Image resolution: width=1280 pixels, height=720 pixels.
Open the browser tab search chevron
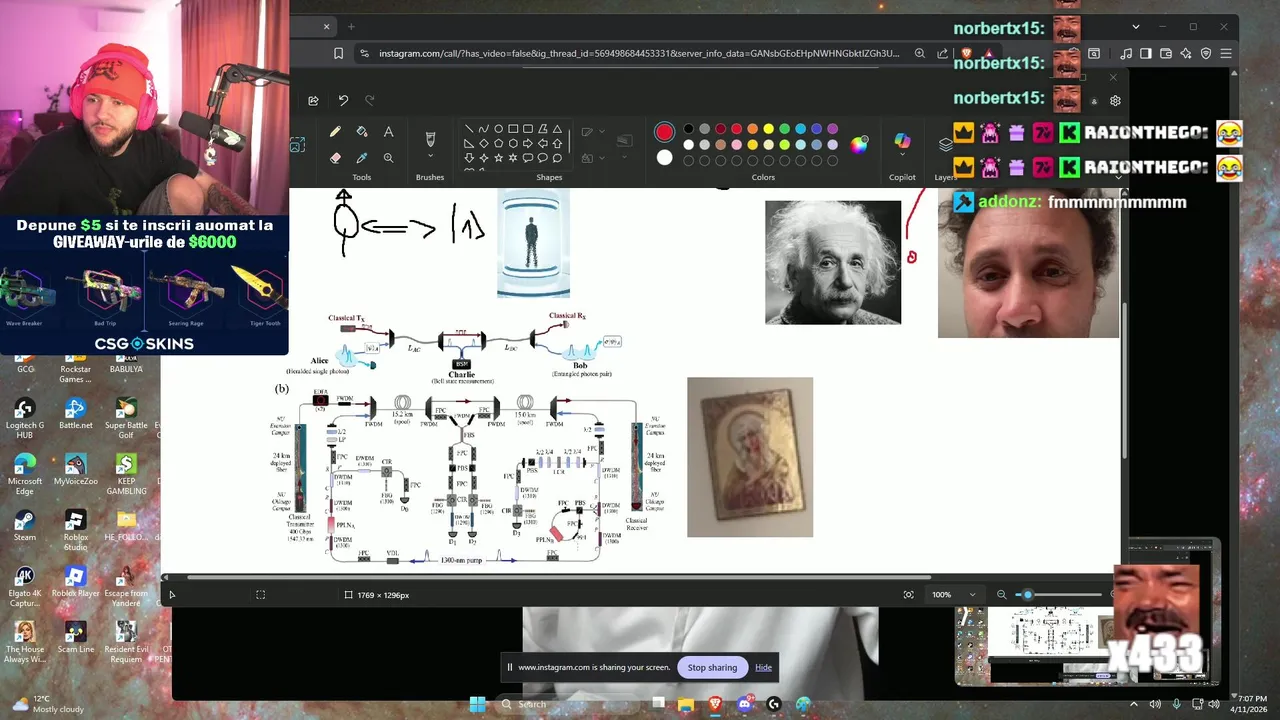[x=1135, y=27]
